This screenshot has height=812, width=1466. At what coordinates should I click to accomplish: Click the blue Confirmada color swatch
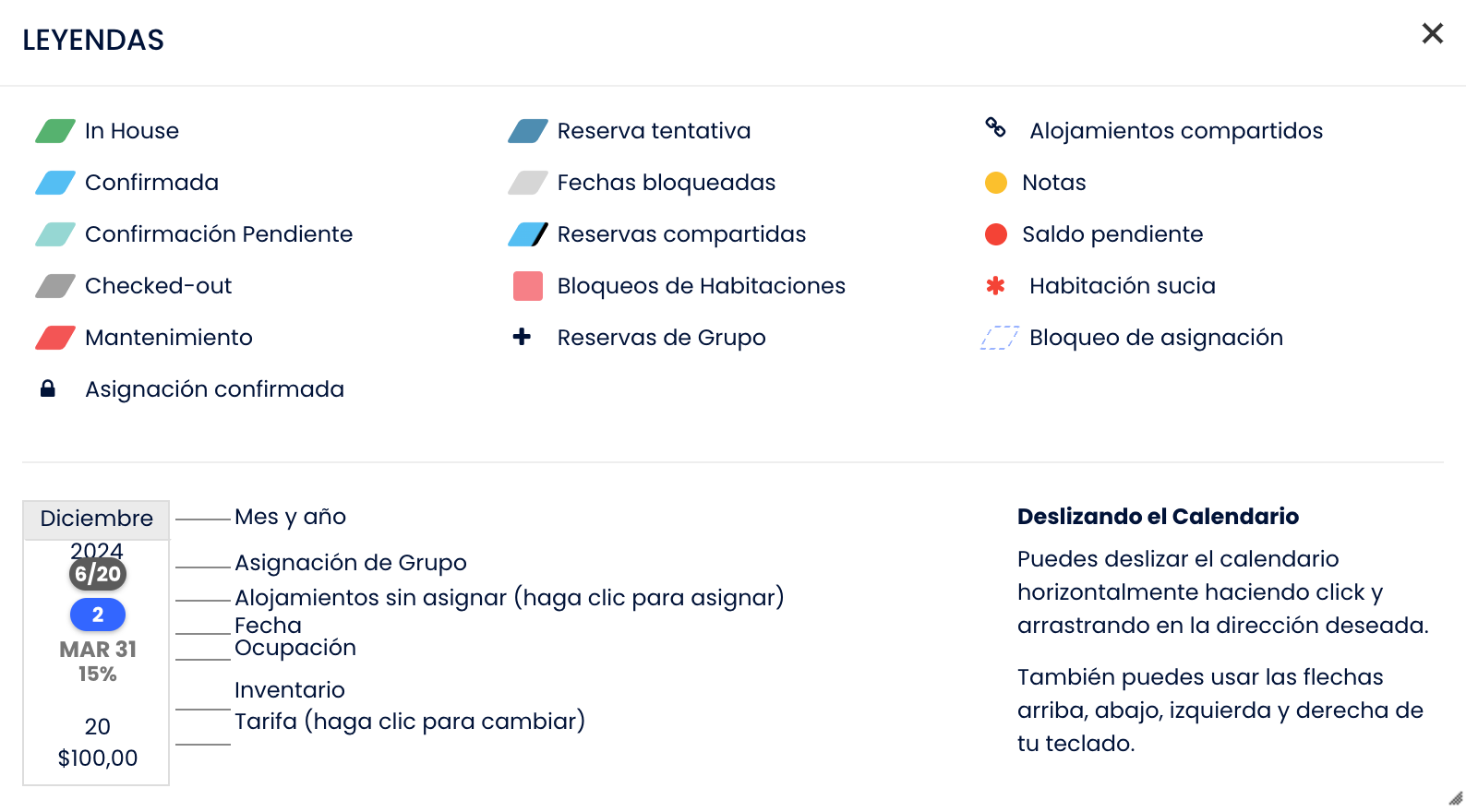(55, 183)
